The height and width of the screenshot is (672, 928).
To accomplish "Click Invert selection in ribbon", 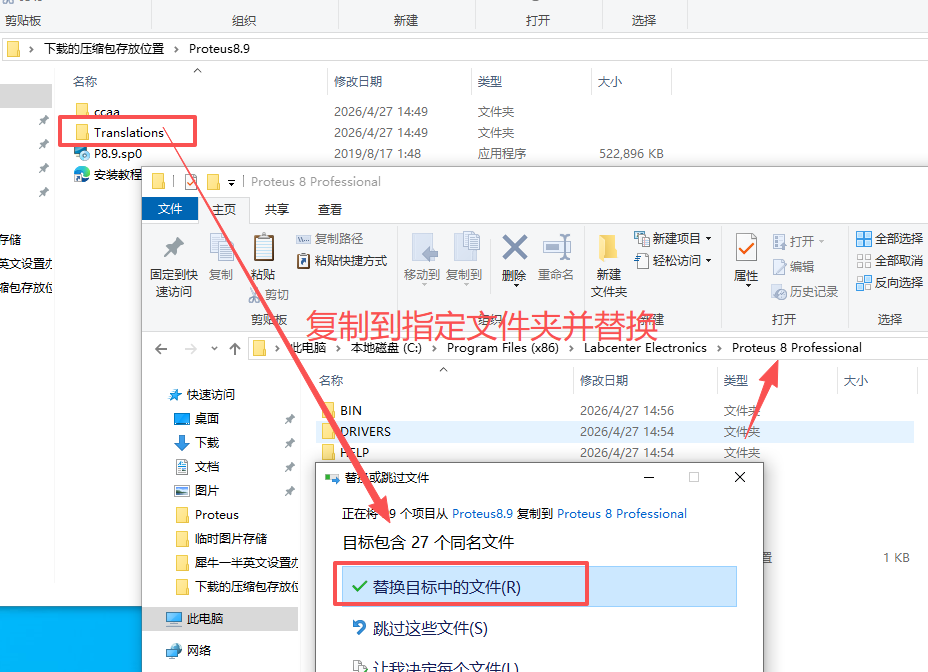I will 890,282.
